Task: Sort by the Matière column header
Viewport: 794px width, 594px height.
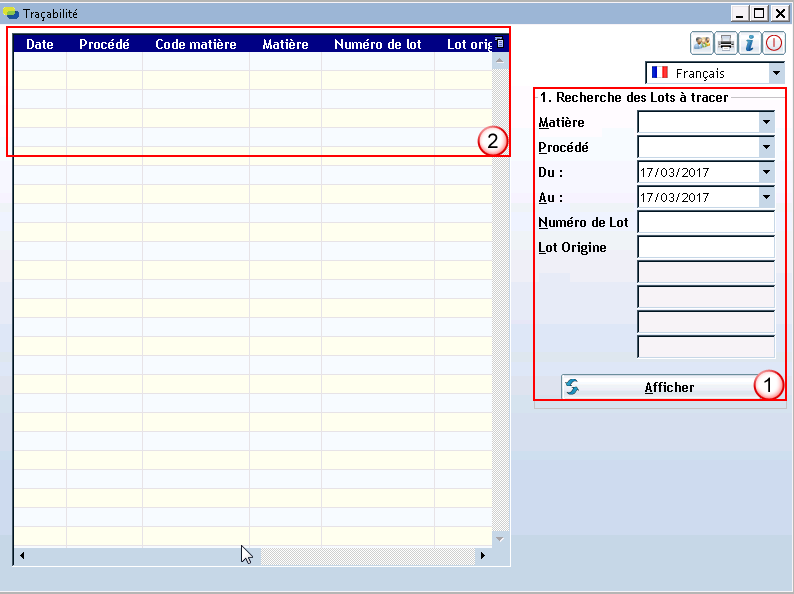Action: click(285, 44)
